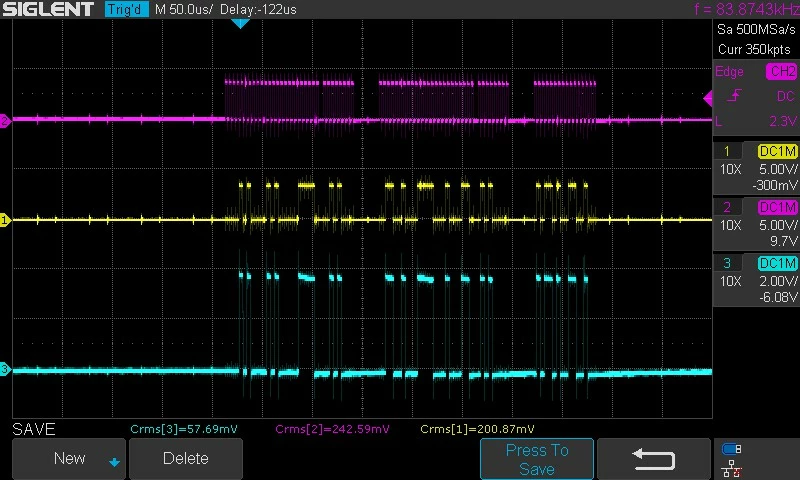Click the back return arrow button
800x480 pixels.
654,459
